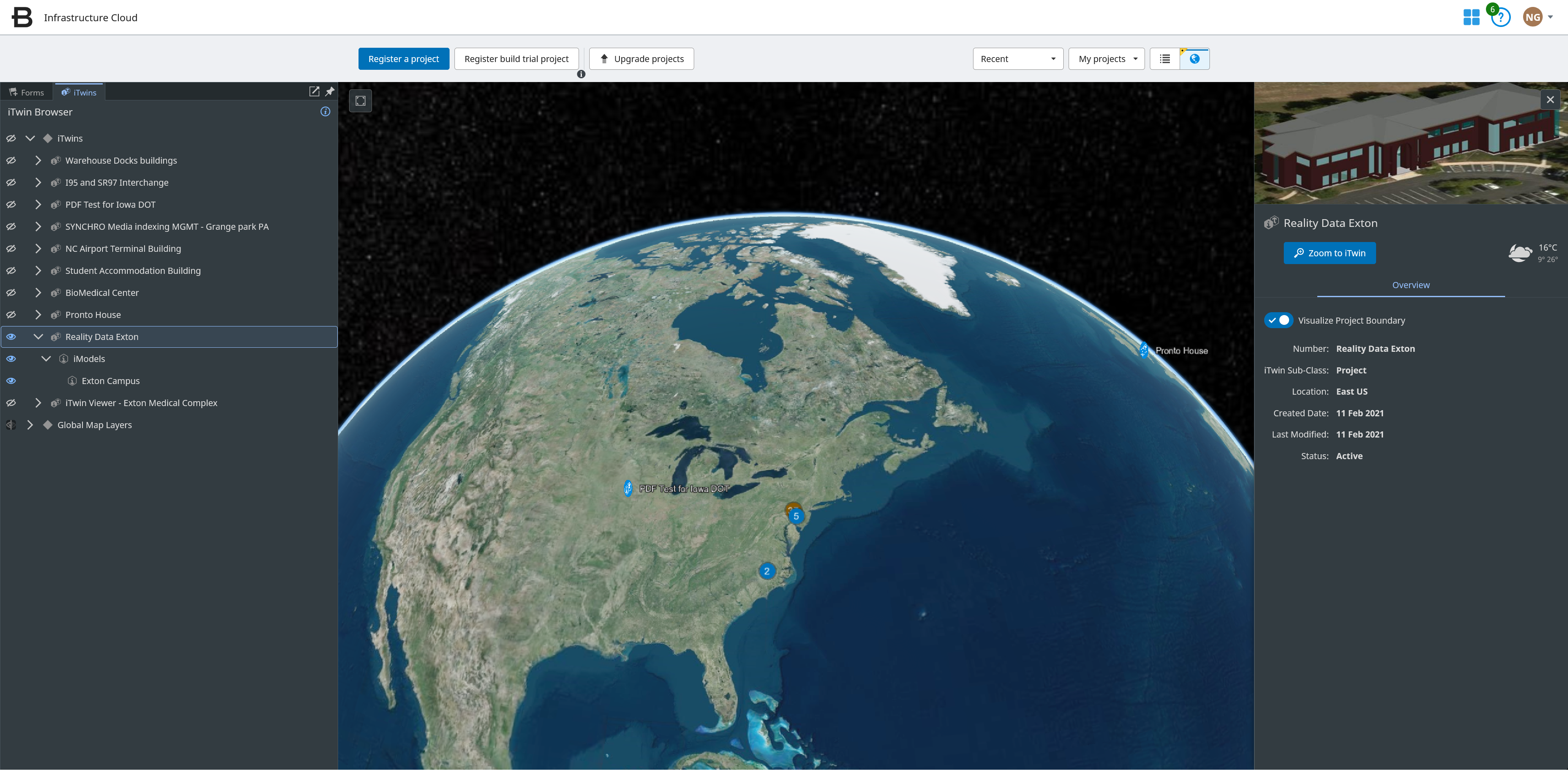Select I95 and SR97 Interchange row
Image resolution: width=1568 pixels, height=784 pixels.
[169, 182]
